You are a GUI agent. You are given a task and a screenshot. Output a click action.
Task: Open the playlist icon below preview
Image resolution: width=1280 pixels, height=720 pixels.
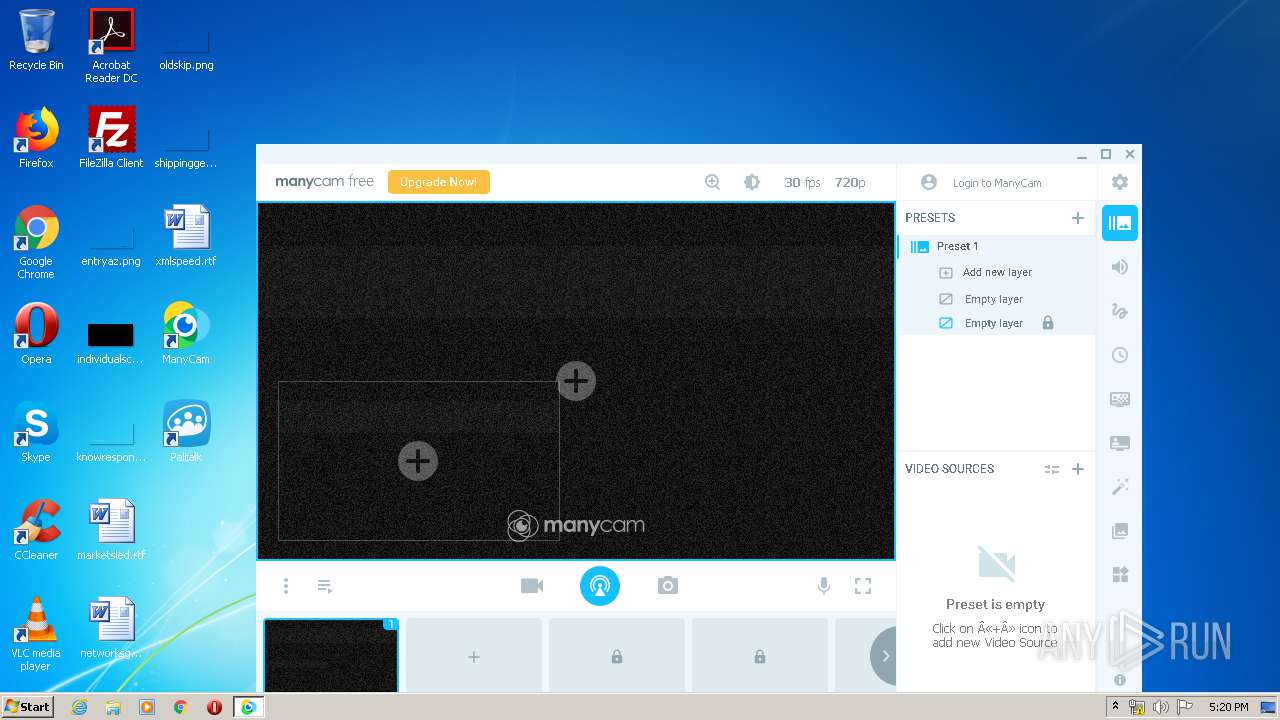click(325, 586)
